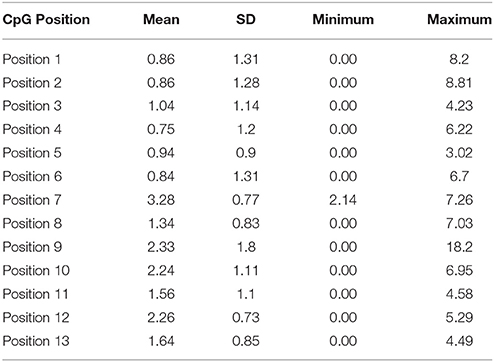Image resolution: width=494 pixels, height=362 pixels.
Task: Select mean value 0.75 for Position 4
Action: click(161, 129)
